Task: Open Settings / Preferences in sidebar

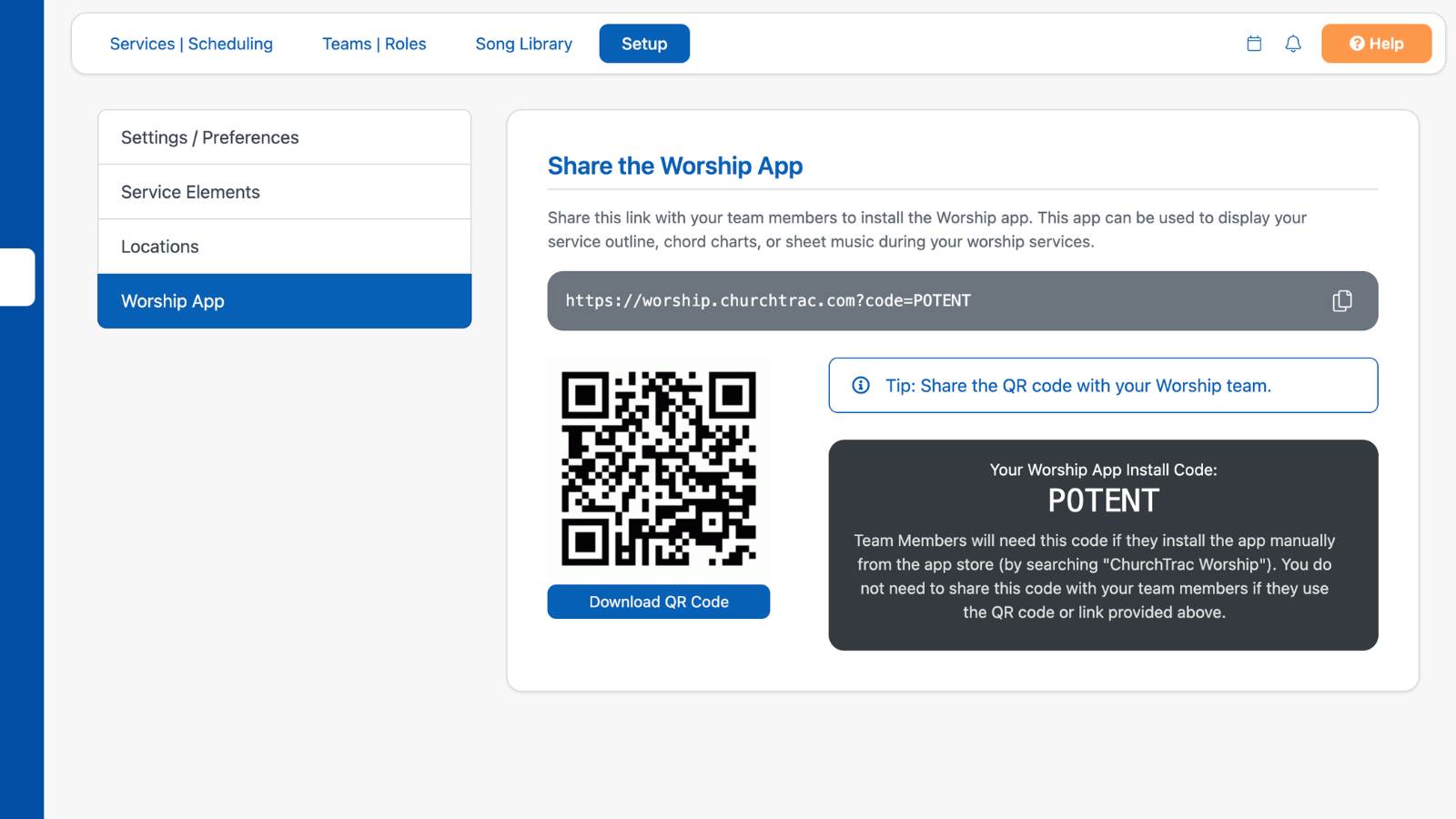Action: 285,137
